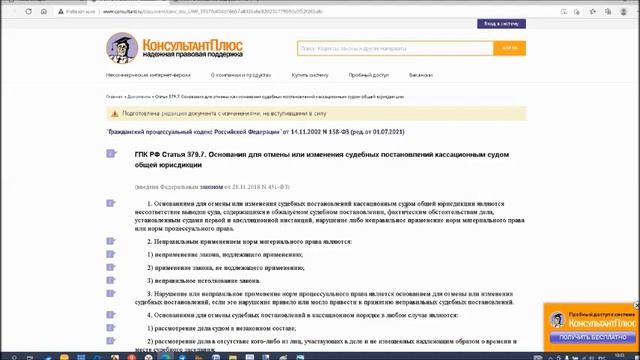
Task: Click the orange 'НАЙТИ' search button
Action: pos(509,48)
